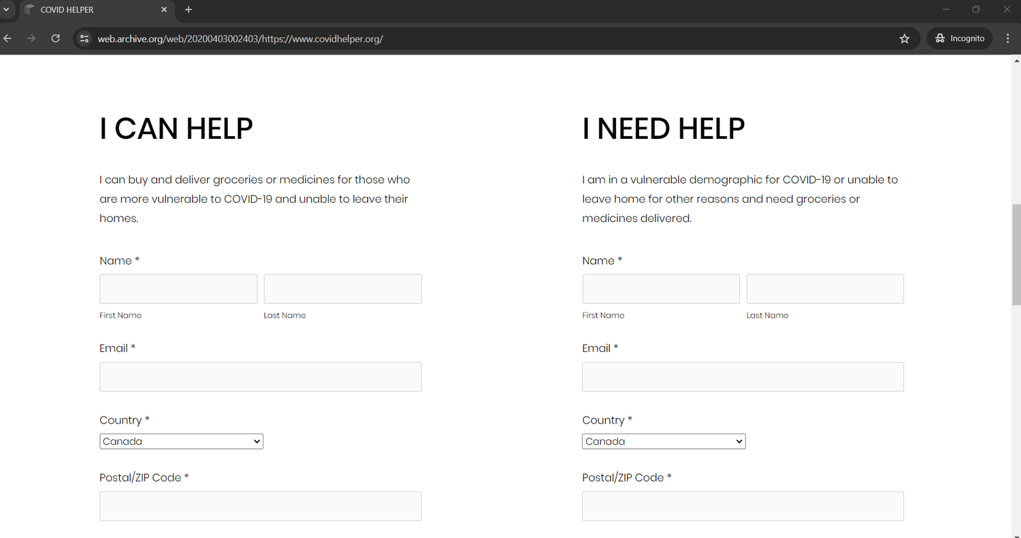
Task: Select the COVID HELPER tab
Action: [x=97, y=10]
